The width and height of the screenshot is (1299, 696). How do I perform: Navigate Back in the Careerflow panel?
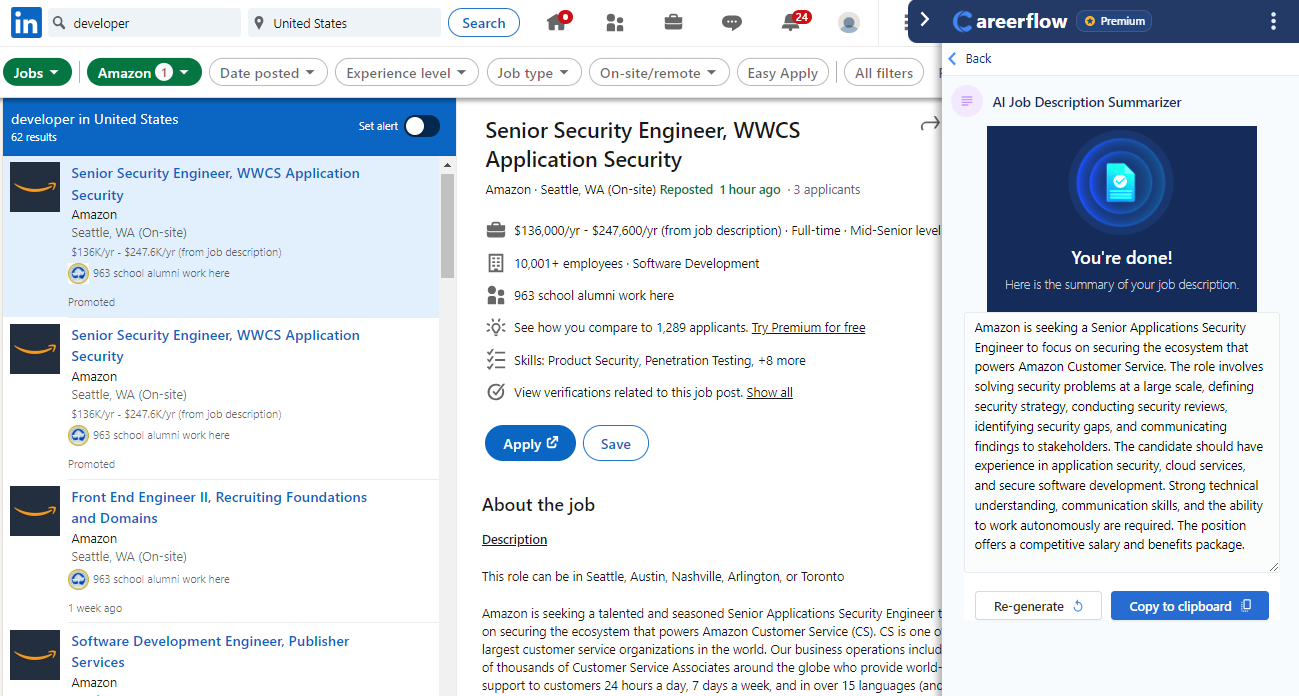tap(968, 58)
